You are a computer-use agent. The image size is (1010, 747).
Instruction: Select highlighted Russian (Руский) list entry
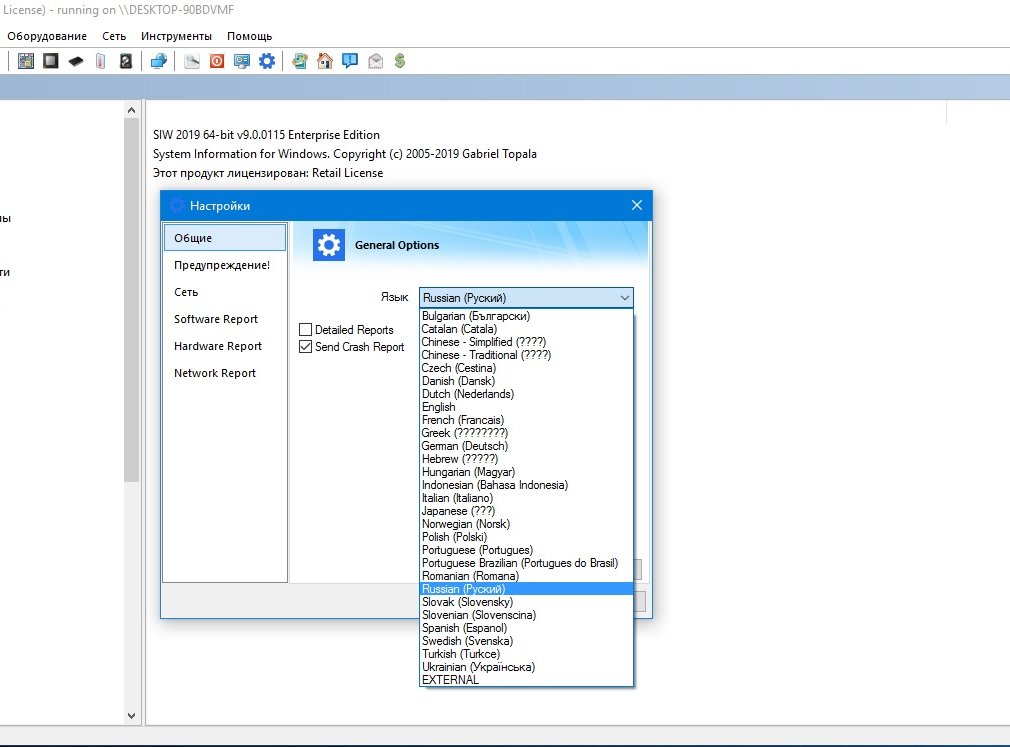coord(526,589)
